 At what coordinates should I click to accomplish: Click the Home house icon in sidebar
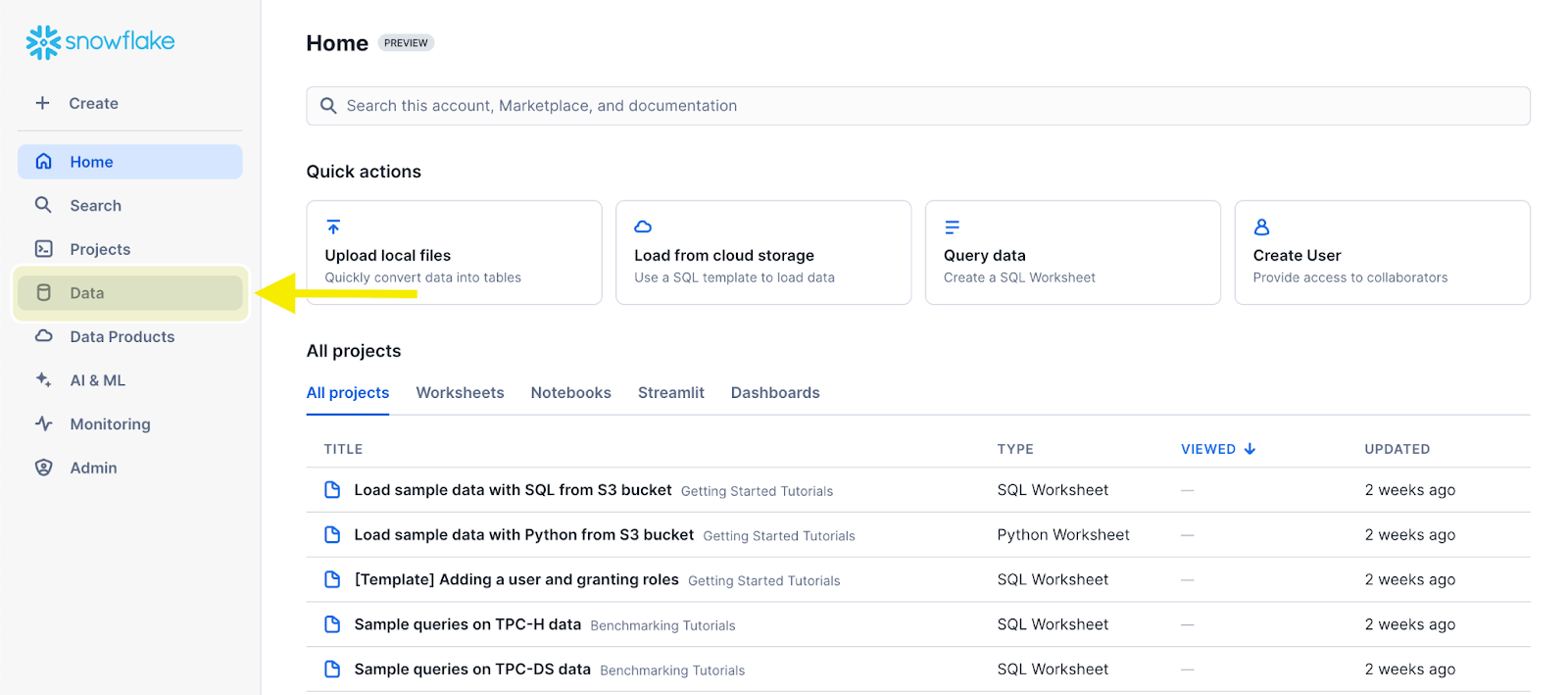tap(44, 162)
